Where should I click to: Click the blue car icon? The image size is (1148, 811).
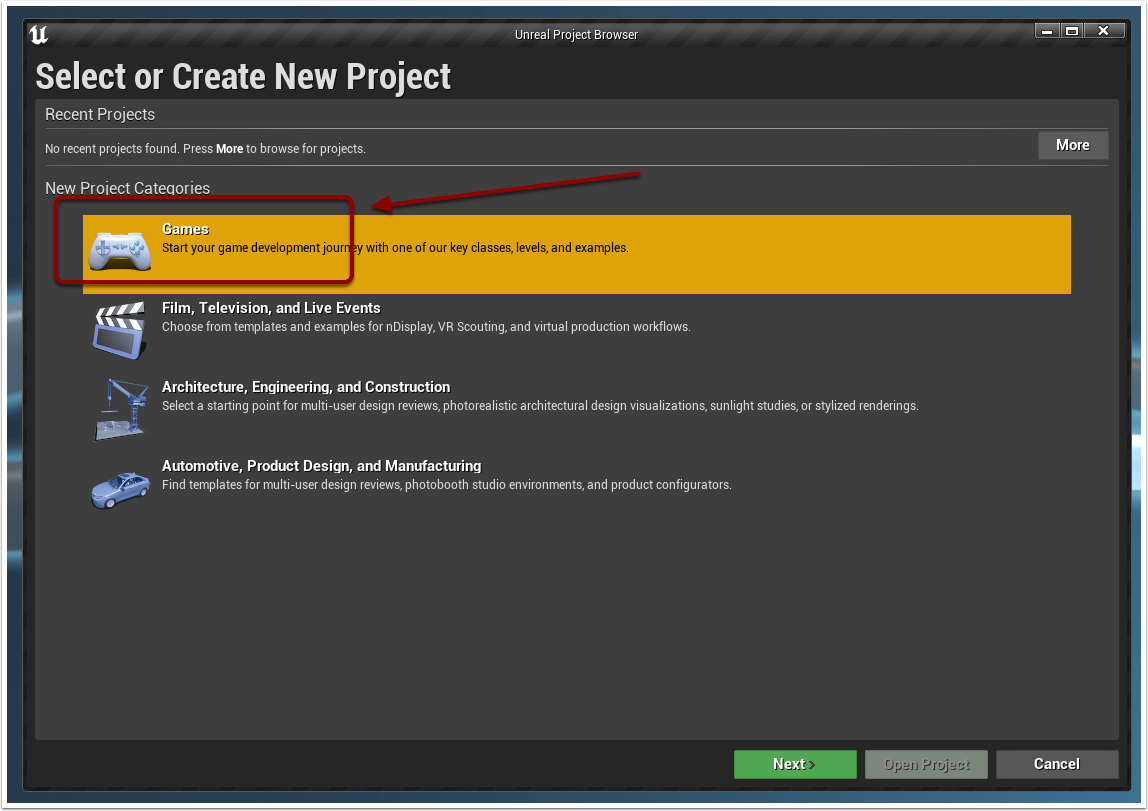coord(120,490)
